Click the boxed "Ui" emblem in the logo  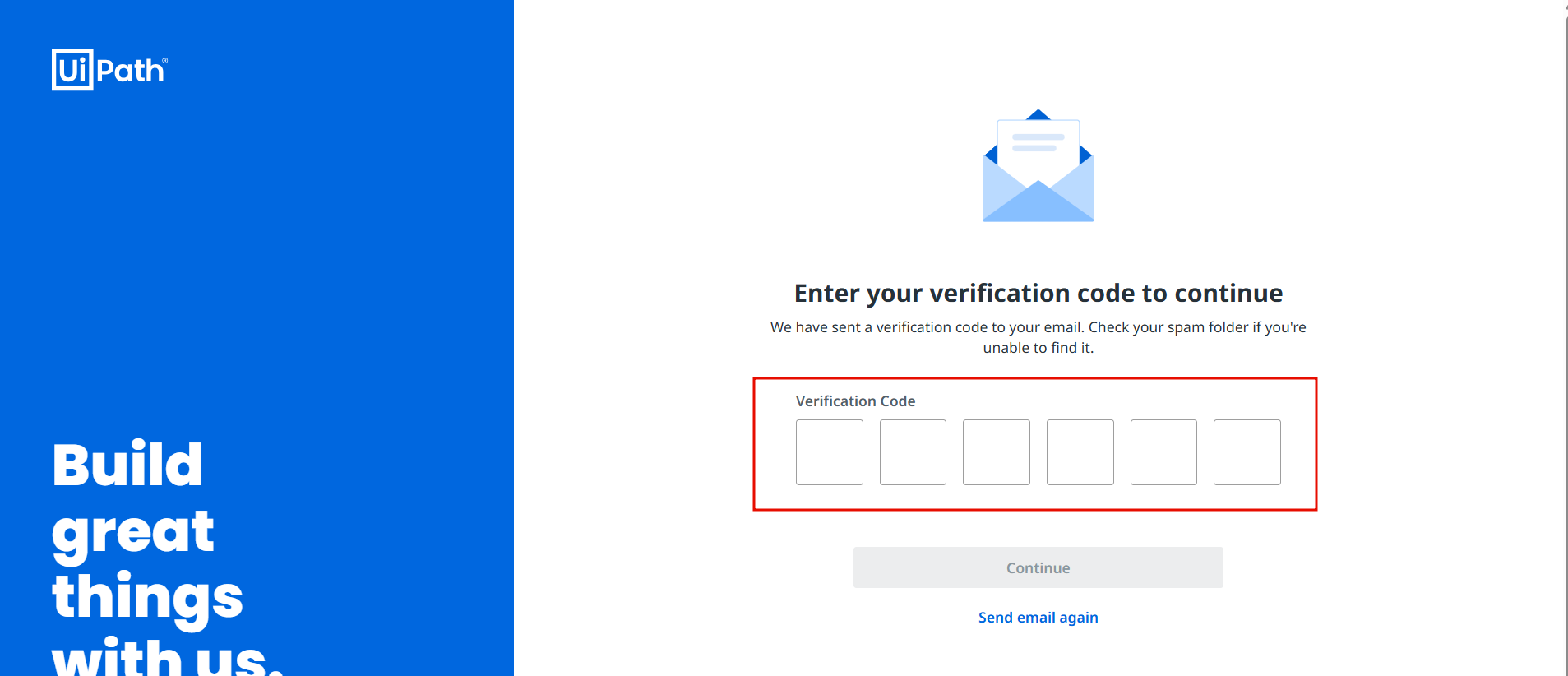point(72,70)
